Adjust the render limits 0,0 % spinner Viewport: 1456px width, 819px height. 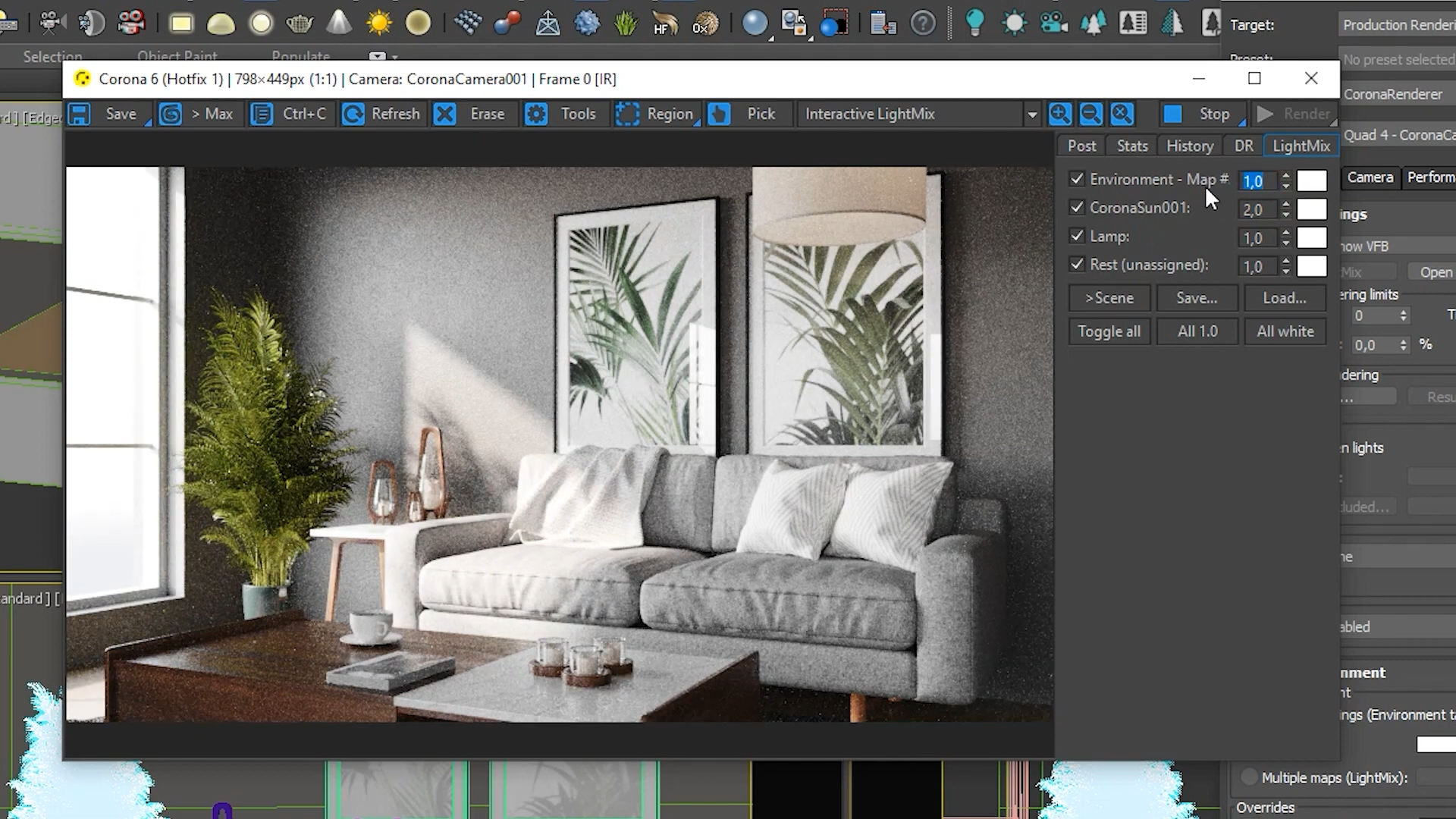1404,345
